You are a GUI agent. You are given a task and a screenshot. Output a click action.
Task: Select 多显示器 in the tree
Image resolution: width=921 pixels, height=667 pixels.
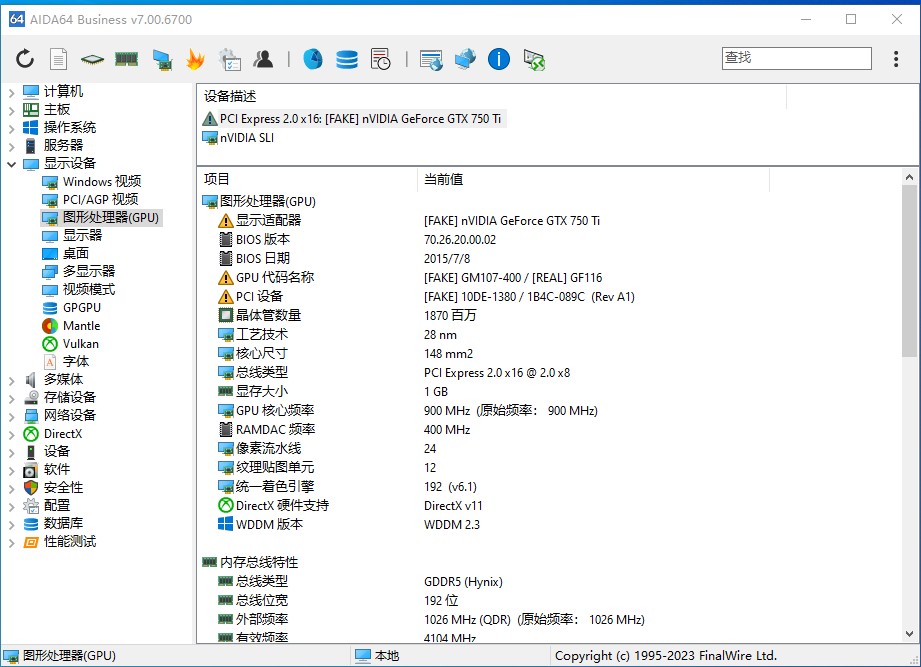pos(78,272)
